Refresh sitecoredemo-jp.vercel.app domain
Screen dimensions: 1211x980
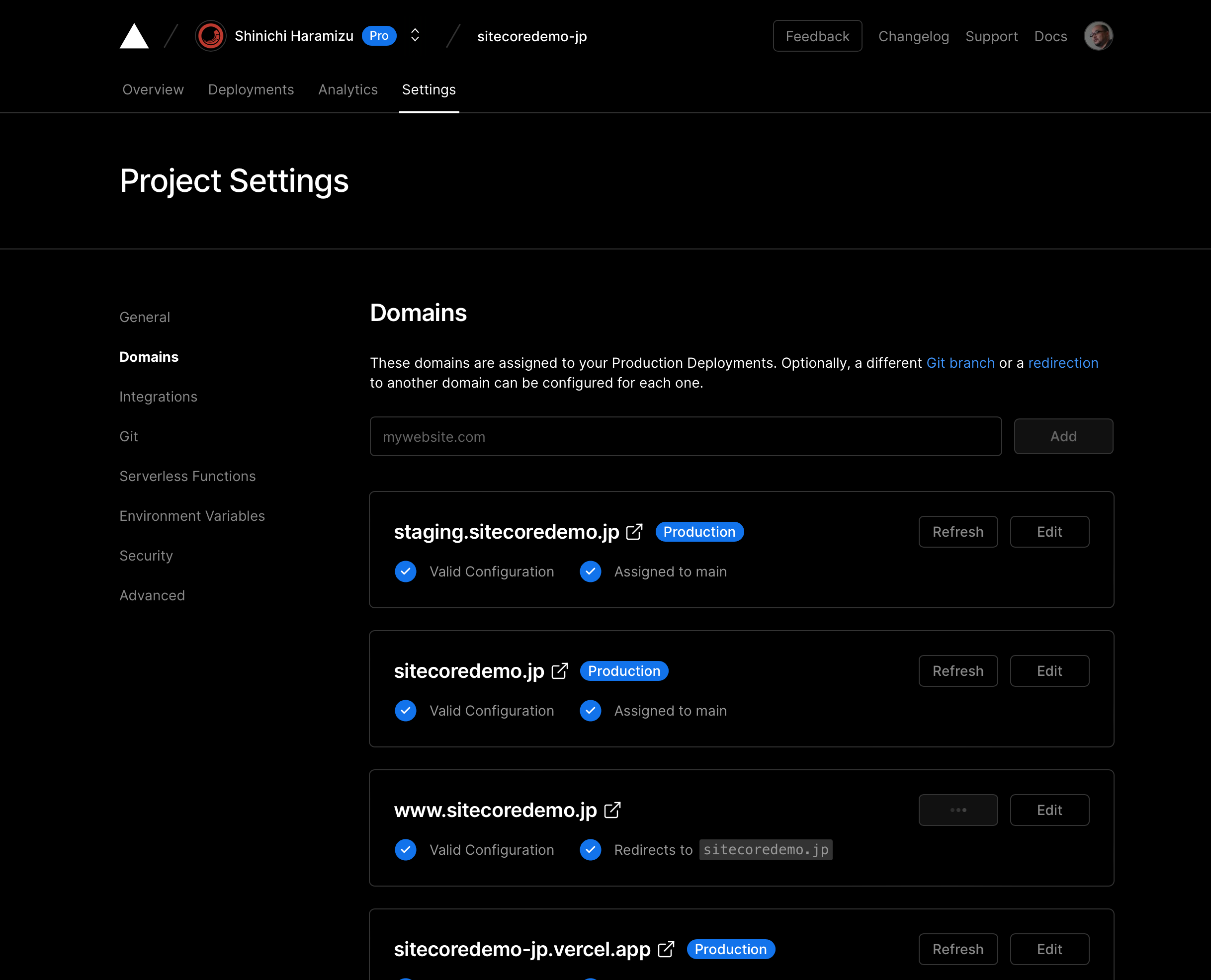tap(957, 949)
